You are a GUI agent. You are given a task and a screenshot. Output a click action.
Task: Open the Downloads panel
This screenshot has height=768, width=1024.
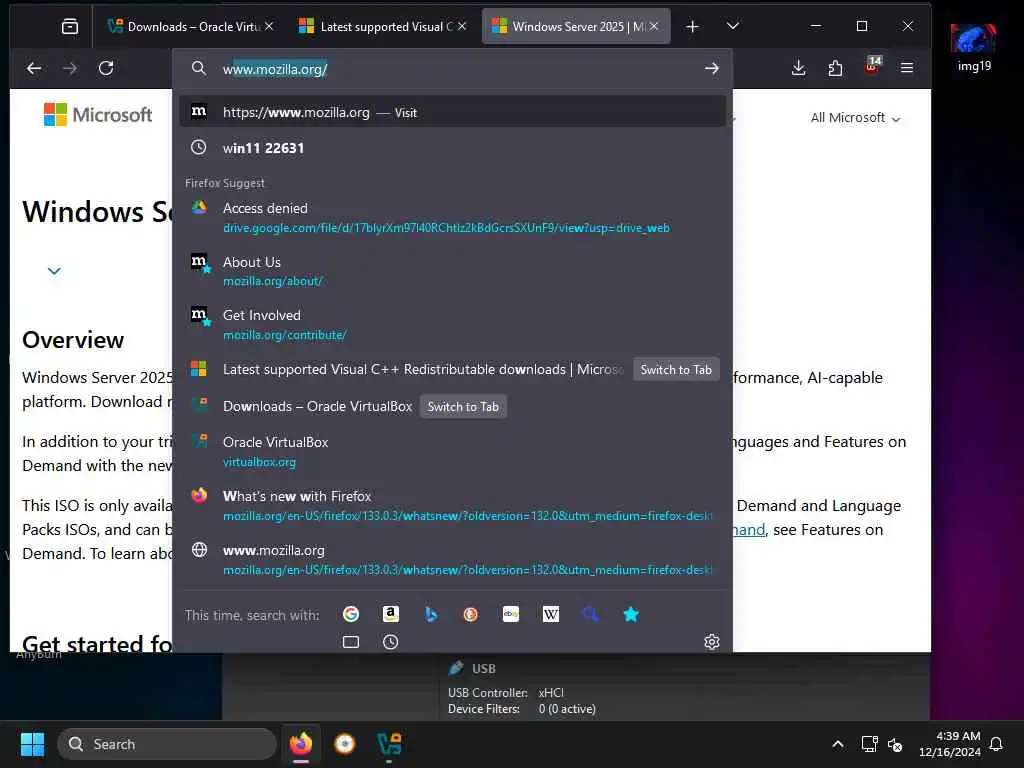point(798,68)
